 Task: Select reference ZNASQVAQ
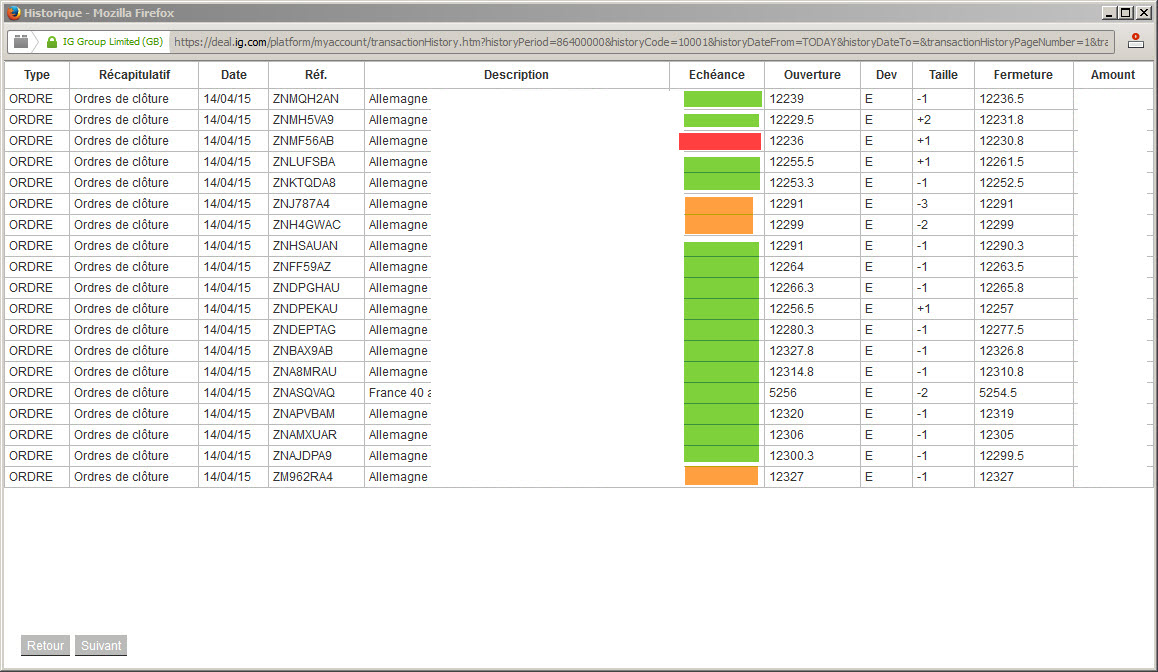[x=304, y=393]
